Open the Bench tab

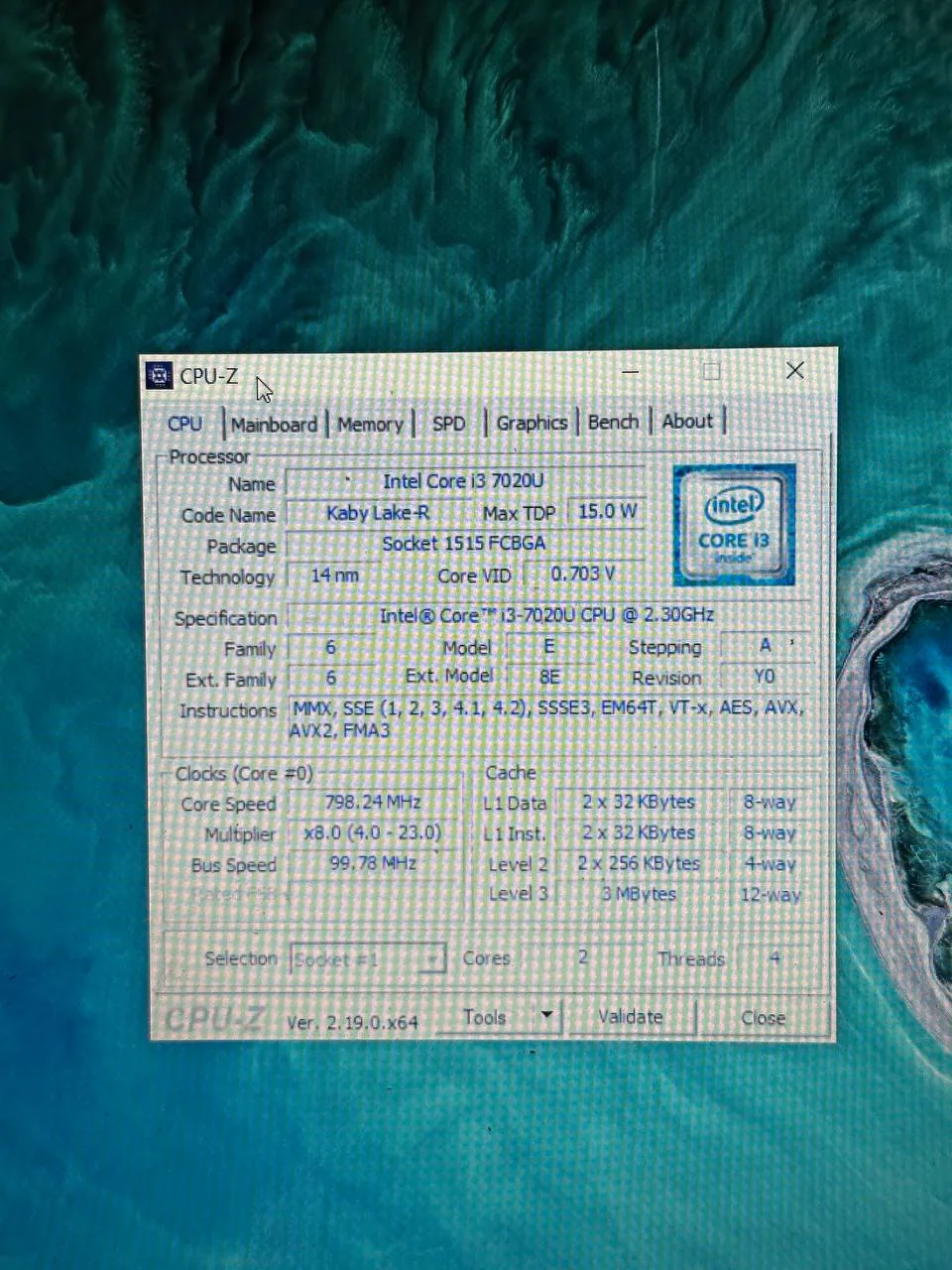coord(613,421)
